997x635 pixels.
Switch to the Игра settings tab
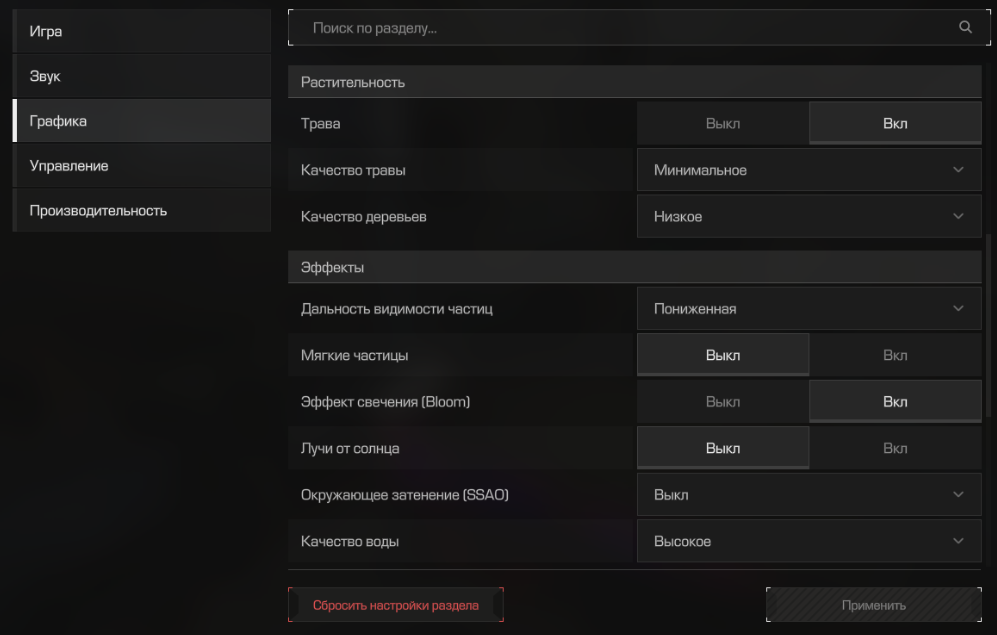(x=142, y=31)
